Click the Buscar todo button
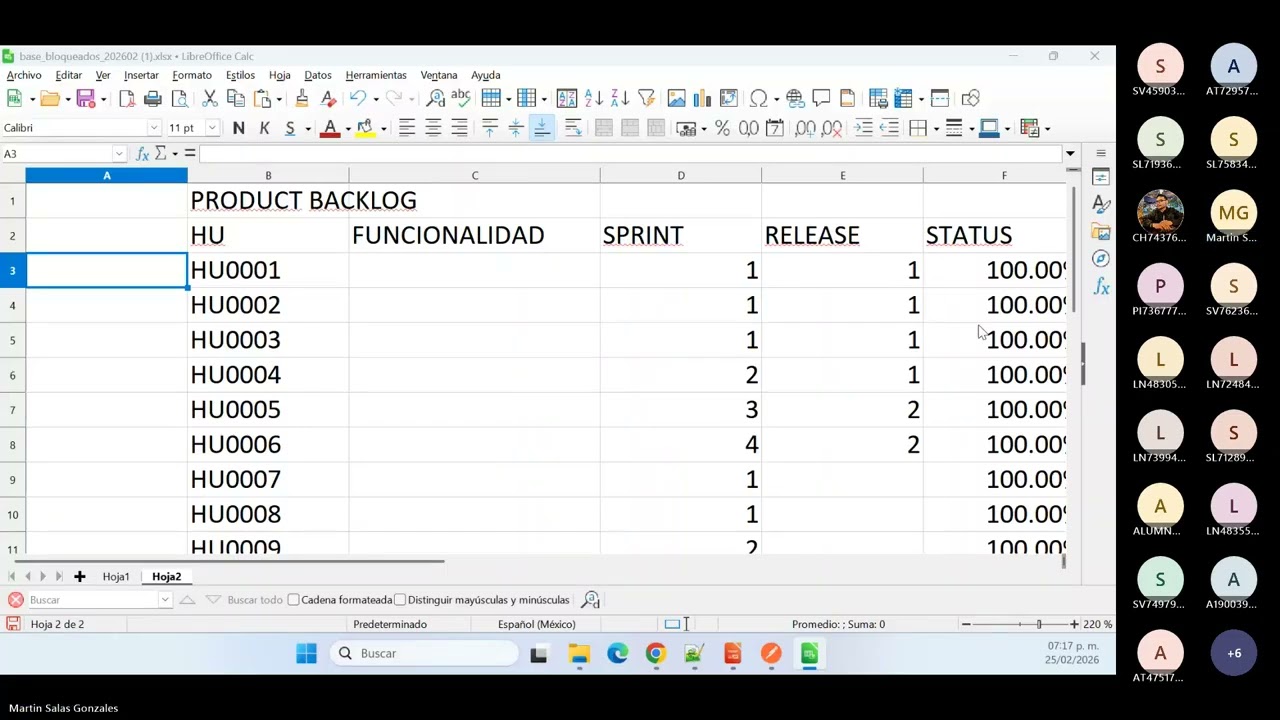The width and height of the screenshot is (1280, 720). pyautogui.click(x=255, y=600)
